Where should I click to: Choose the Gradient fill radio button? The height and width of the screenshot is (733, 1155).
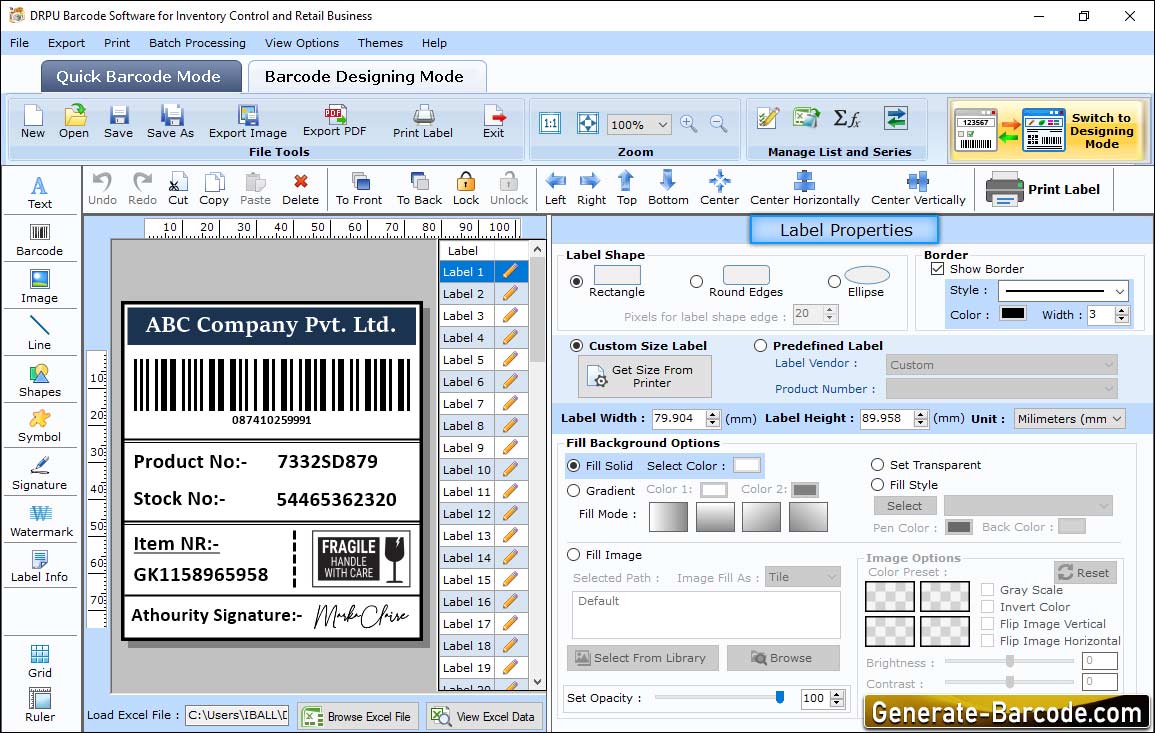574,491
